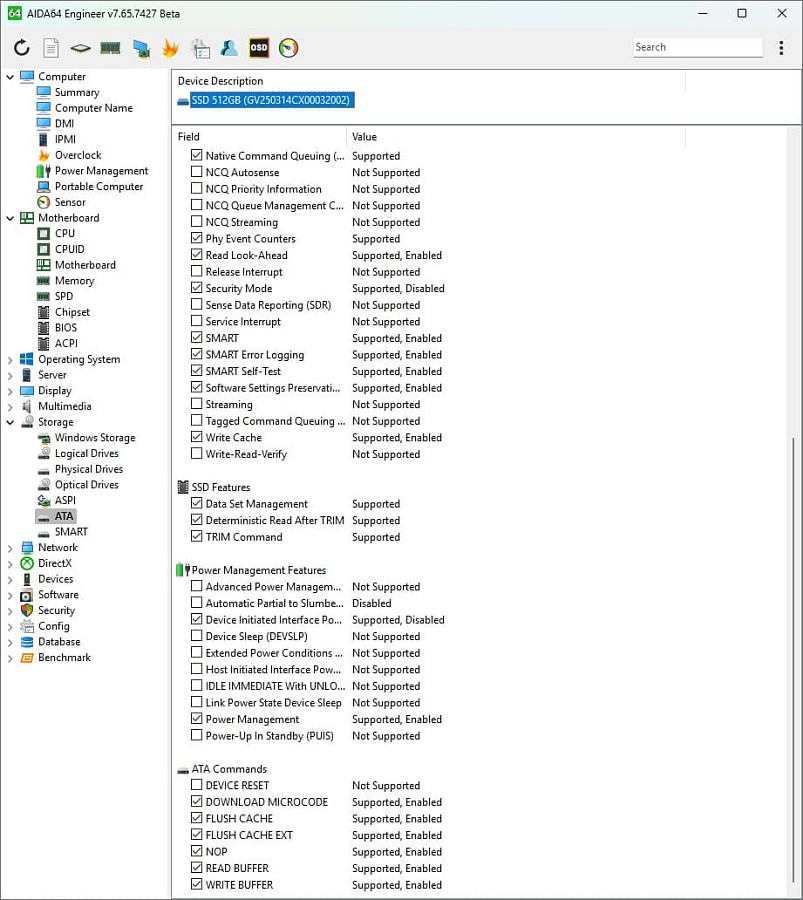Viewport: 803px width, 900px height.
Task: Click the DirectX Xbox icon
Action: point(27,563)
